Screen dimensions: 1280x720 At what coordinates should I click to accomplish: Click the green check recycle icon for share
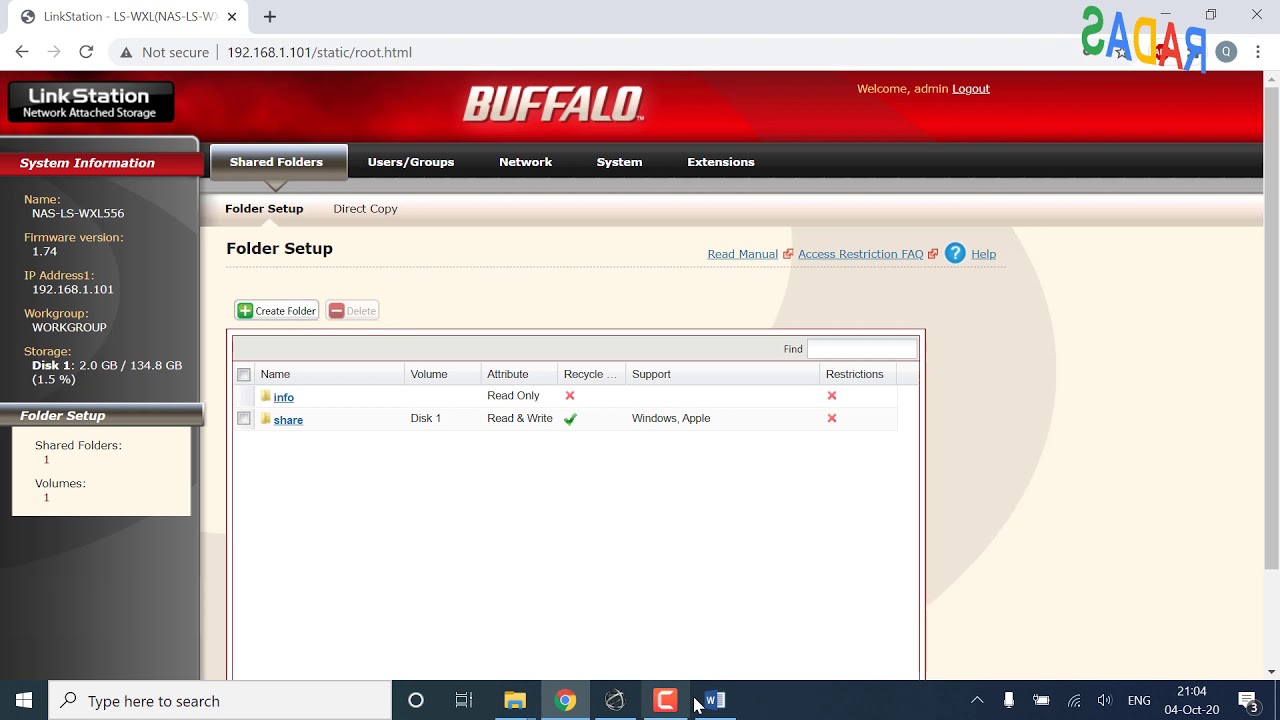[570, 419]
